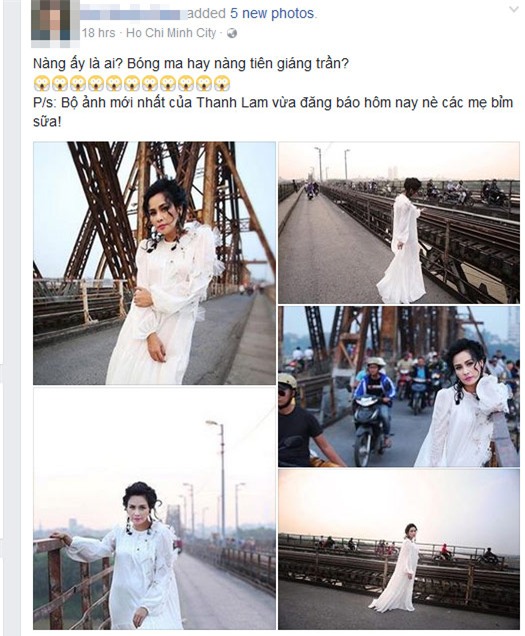Click the '18 hrs' timestamp
The width and height of the screenshot is (525, 636).
point(99,33)
